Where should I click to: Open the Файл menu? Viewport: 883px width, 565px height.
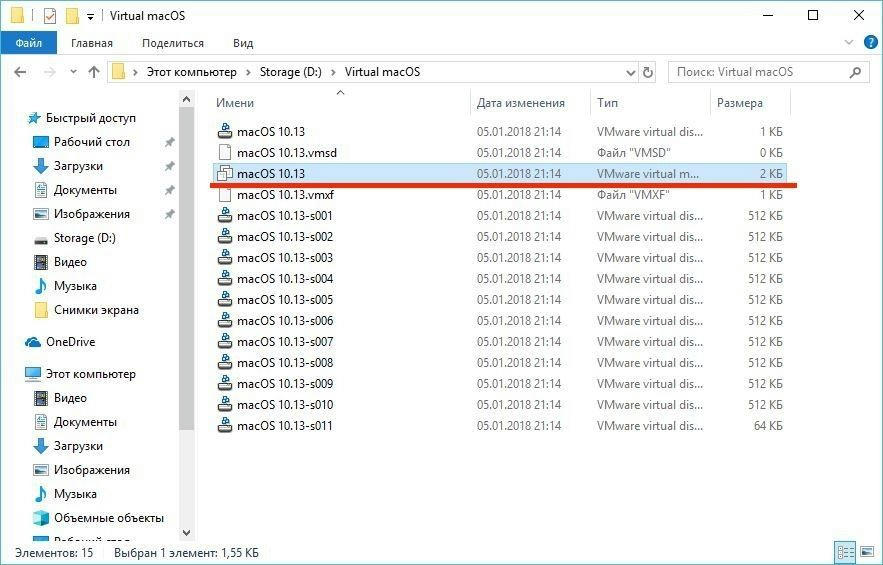point(29,43)
